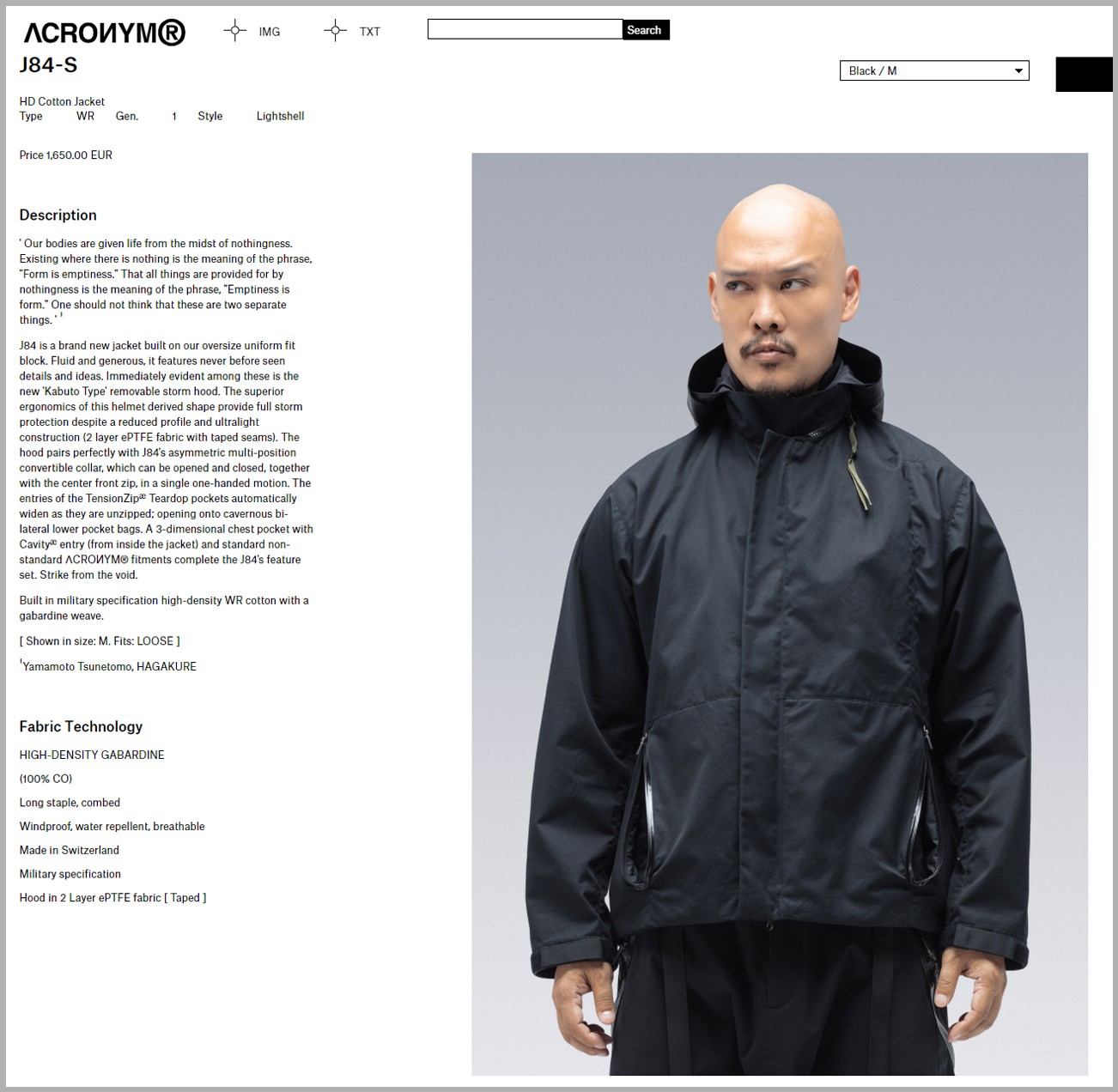Focus the search text field

(525, 29)
